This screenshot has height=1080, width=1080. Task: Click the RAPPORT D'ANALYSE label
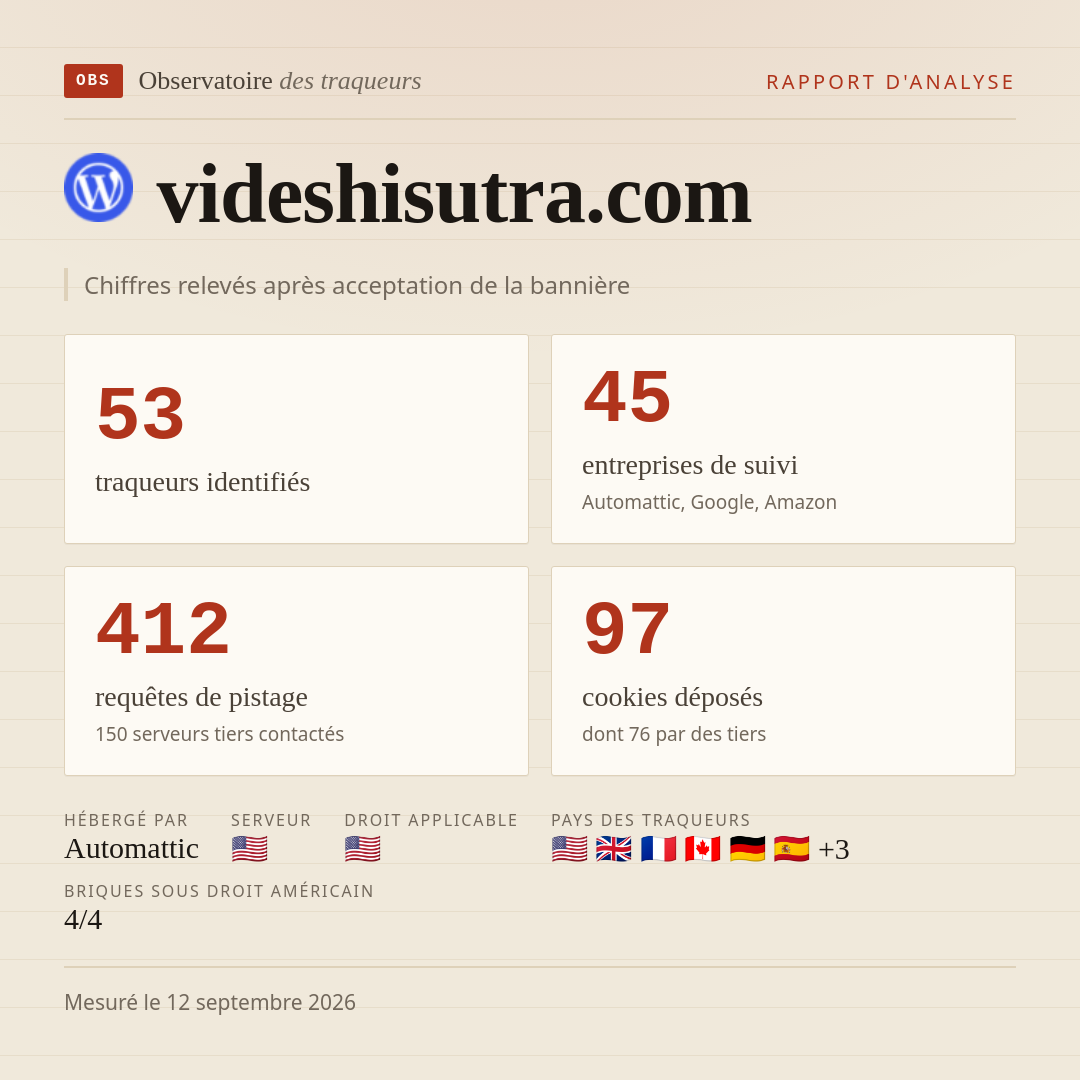tap(891, 82)
